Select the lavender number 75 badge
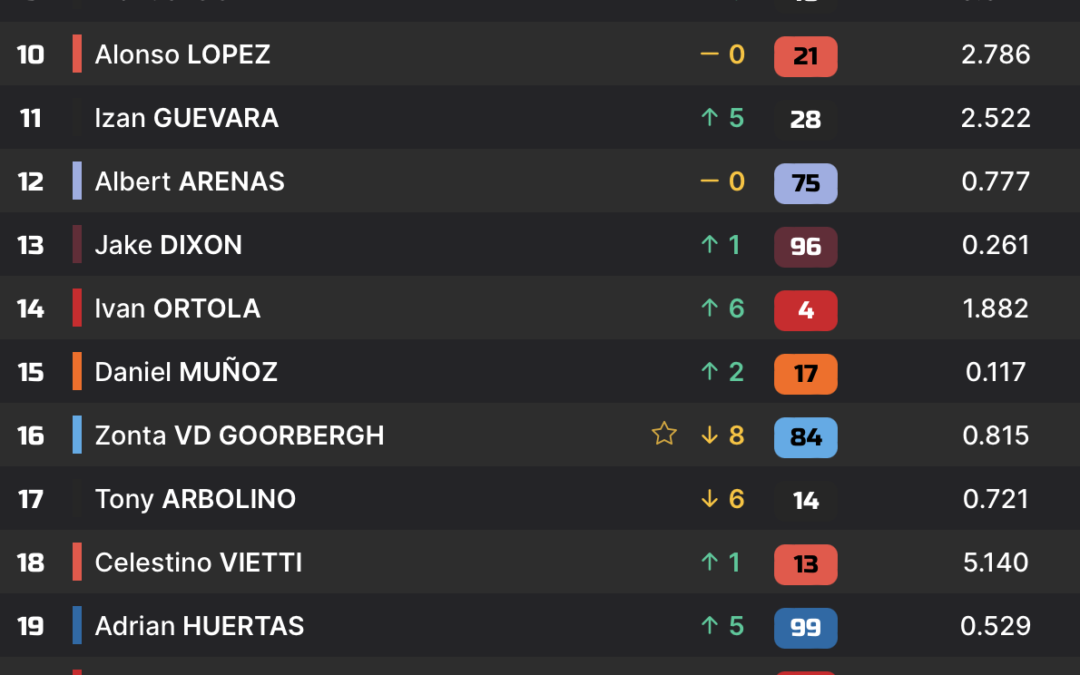 point(805,183)
